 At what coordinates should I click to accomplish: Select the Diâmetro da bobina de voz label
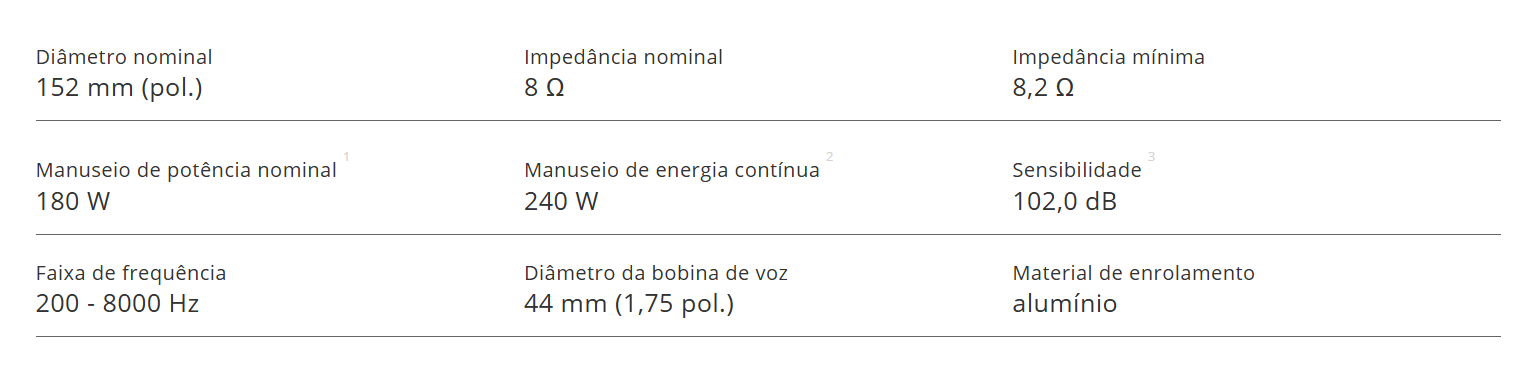[x=656, y=273]
